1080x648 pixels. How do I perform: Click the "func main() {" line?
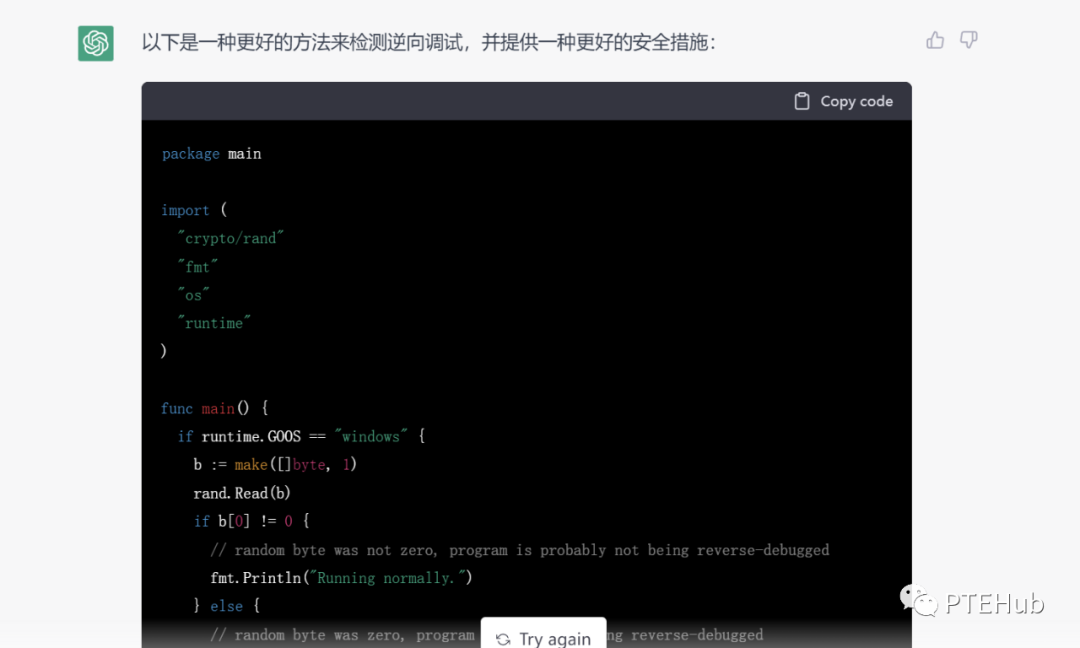click(214, 408)
